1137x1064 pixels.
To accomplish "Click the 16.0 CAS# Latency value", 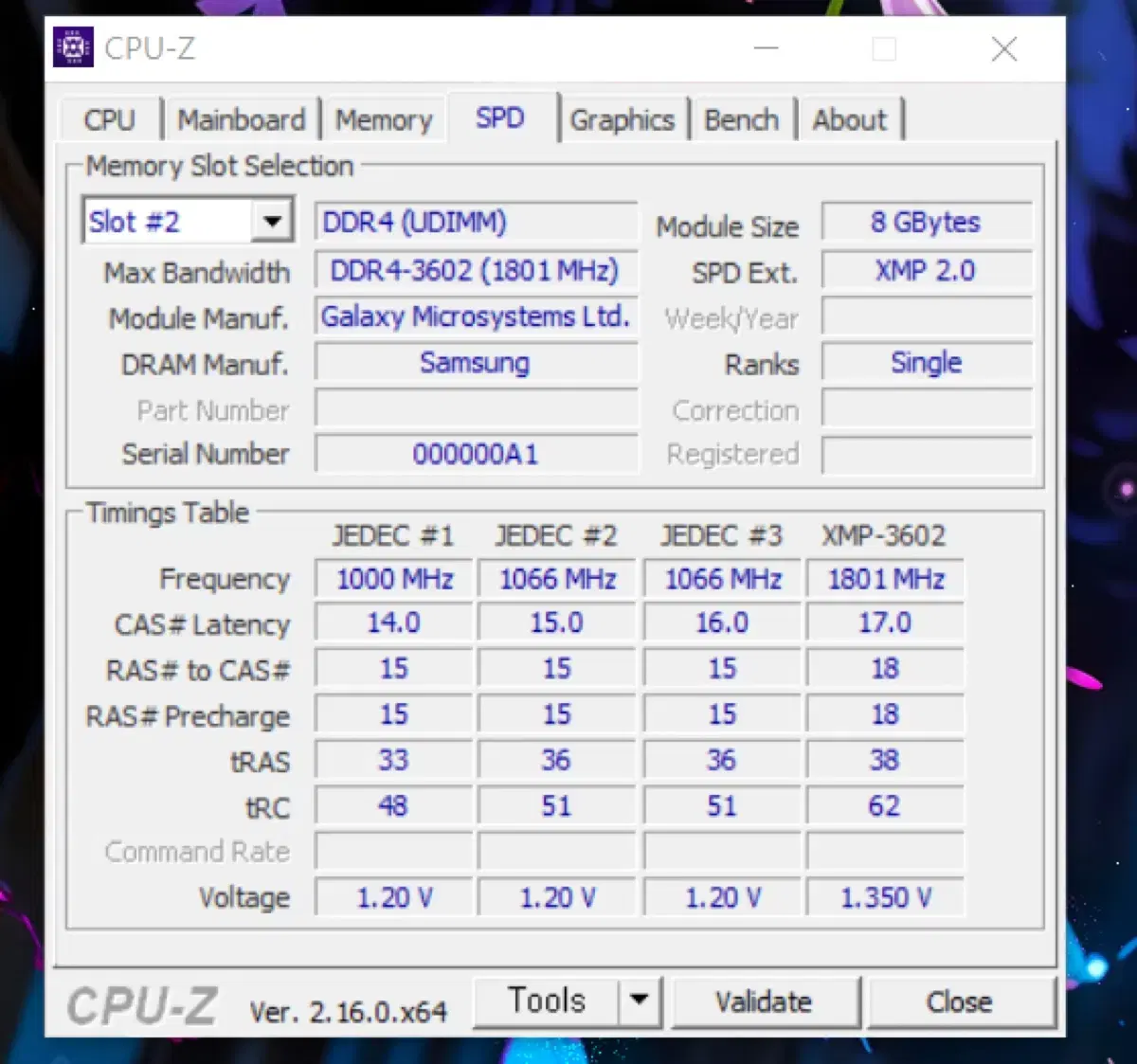I will pyautogui.click(x=722, y=623).
